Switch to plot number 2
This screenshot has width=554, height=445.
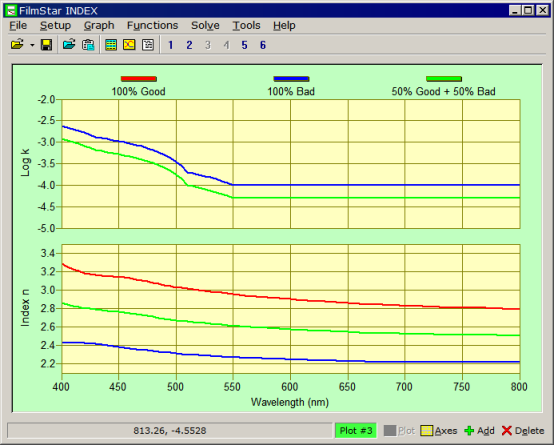tap(189, 45)
